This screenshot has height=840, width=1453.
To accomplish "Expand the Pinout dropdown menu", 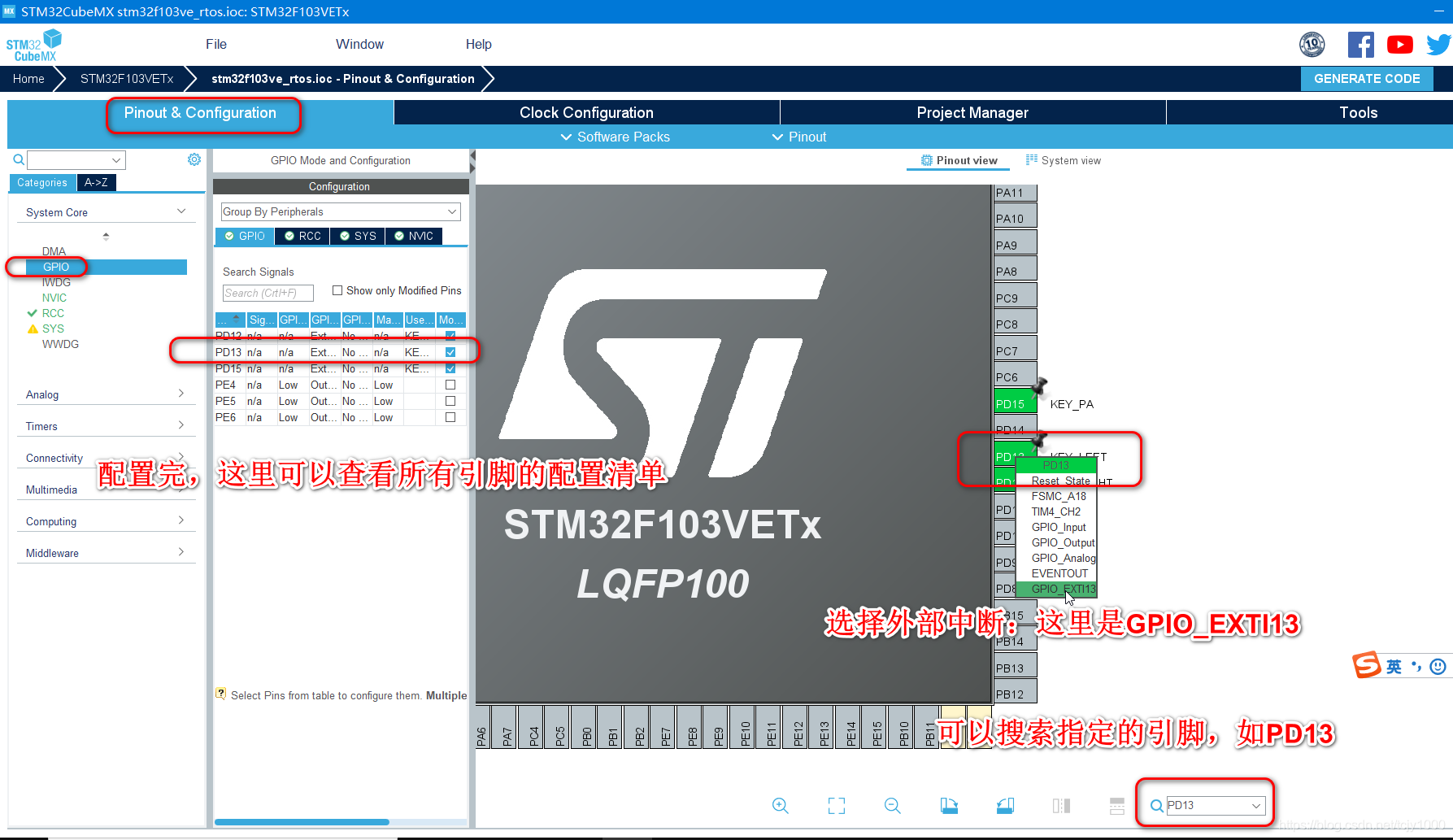I will tap(799, 137).
